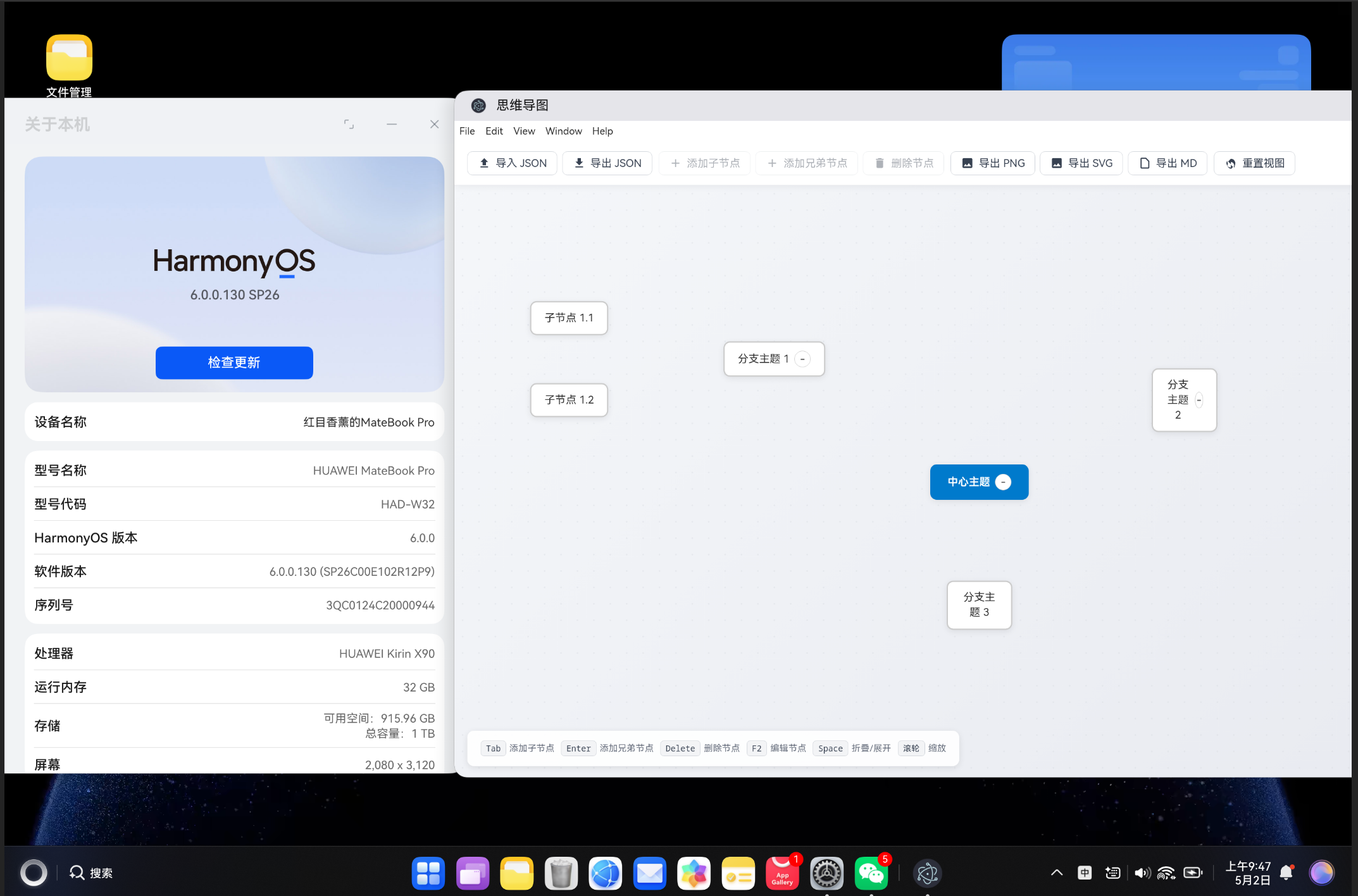This screenshot has width=1358, height=896.
Task: Open the notification bell
Action: (x=1286, y=873)
